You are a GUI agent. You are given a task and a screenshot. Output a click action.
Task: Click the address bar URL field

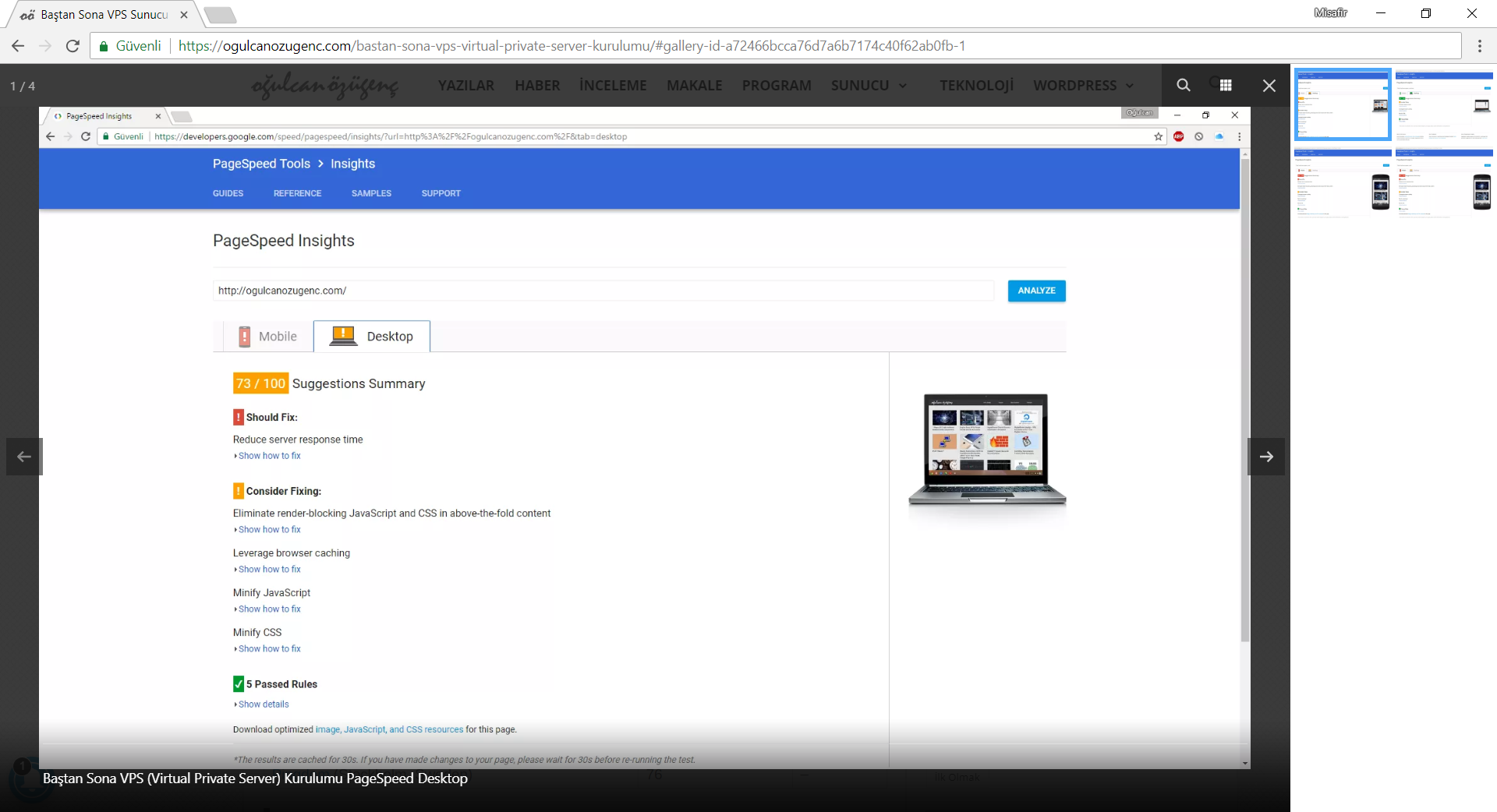pos(775,46)
